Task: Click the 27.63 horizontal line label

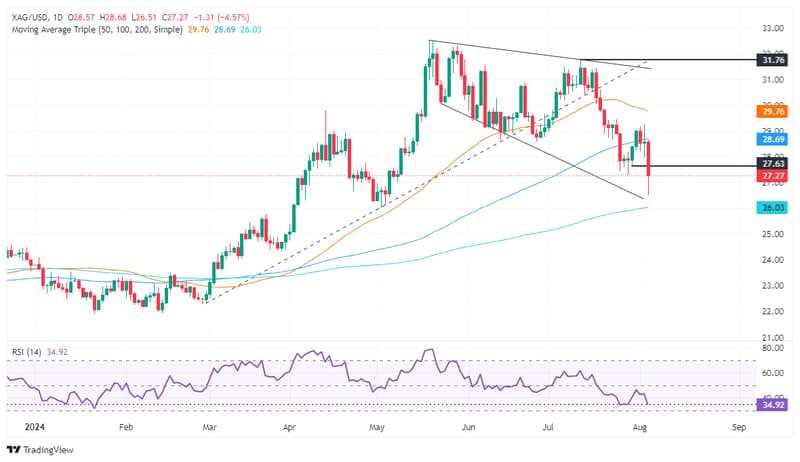Action: 772,164
